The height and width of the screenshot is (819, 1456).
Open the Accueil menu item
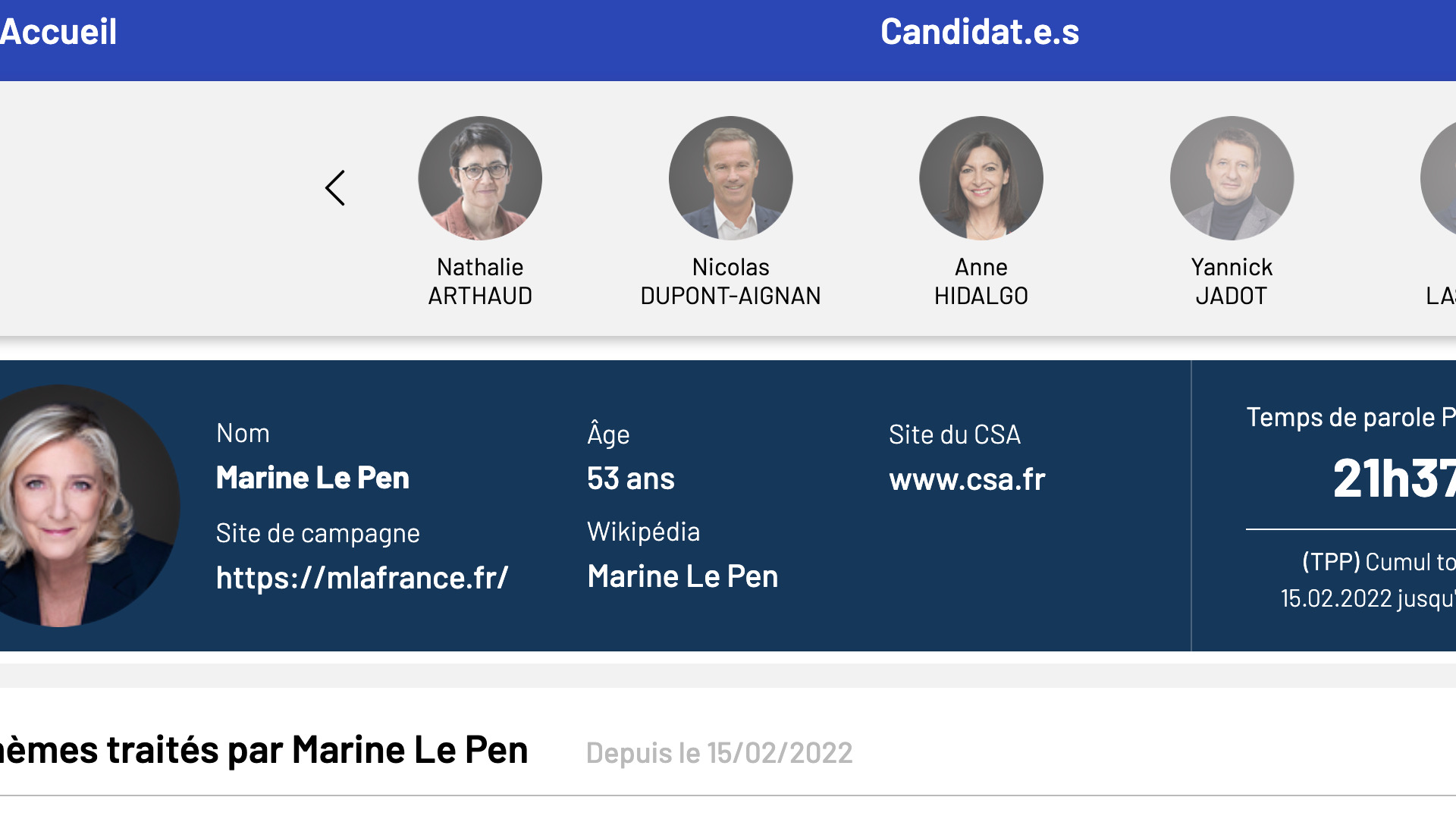click(x=58, y=32)
